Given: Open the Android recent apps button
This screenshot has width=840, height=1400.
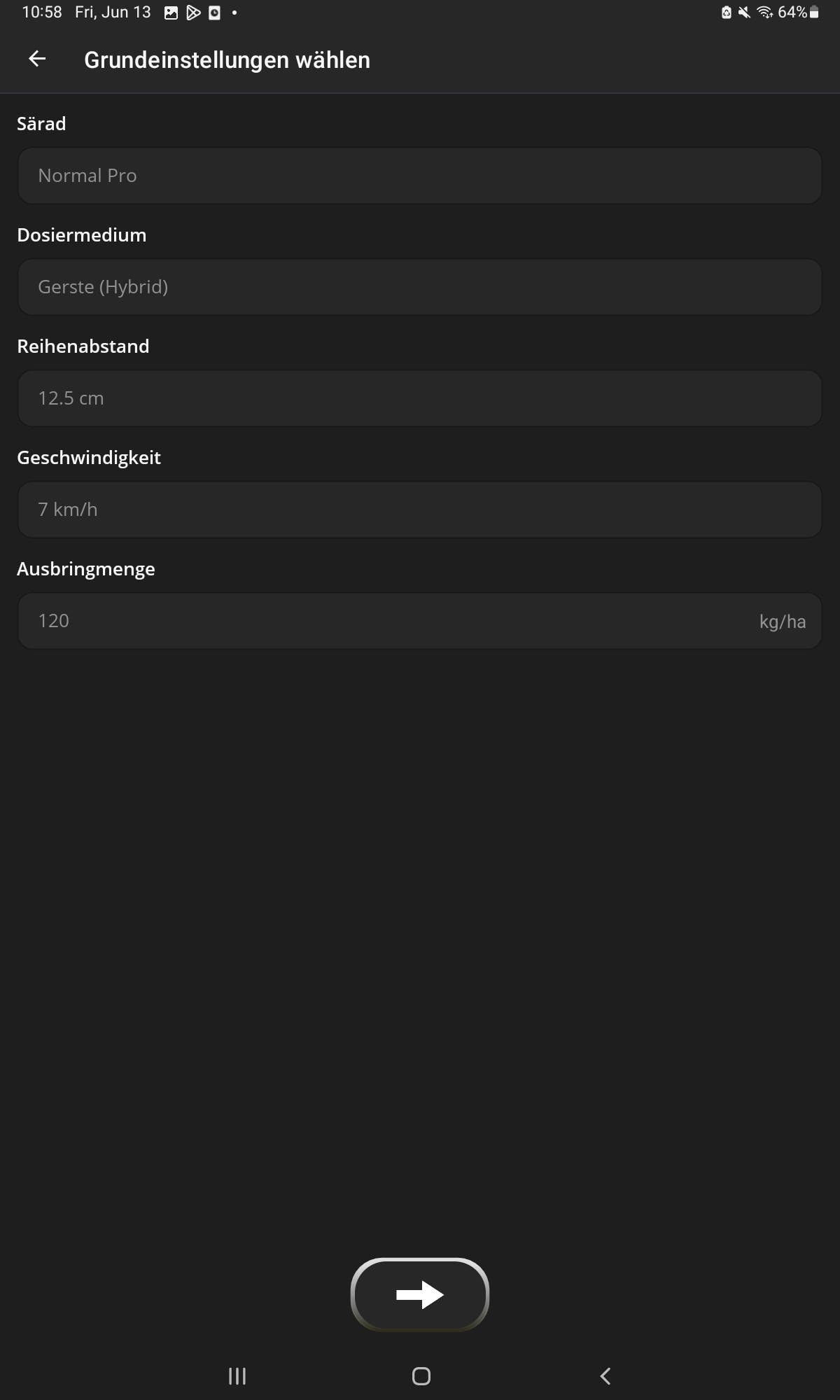Looking at the screenshot, I should coord(237,1376).
